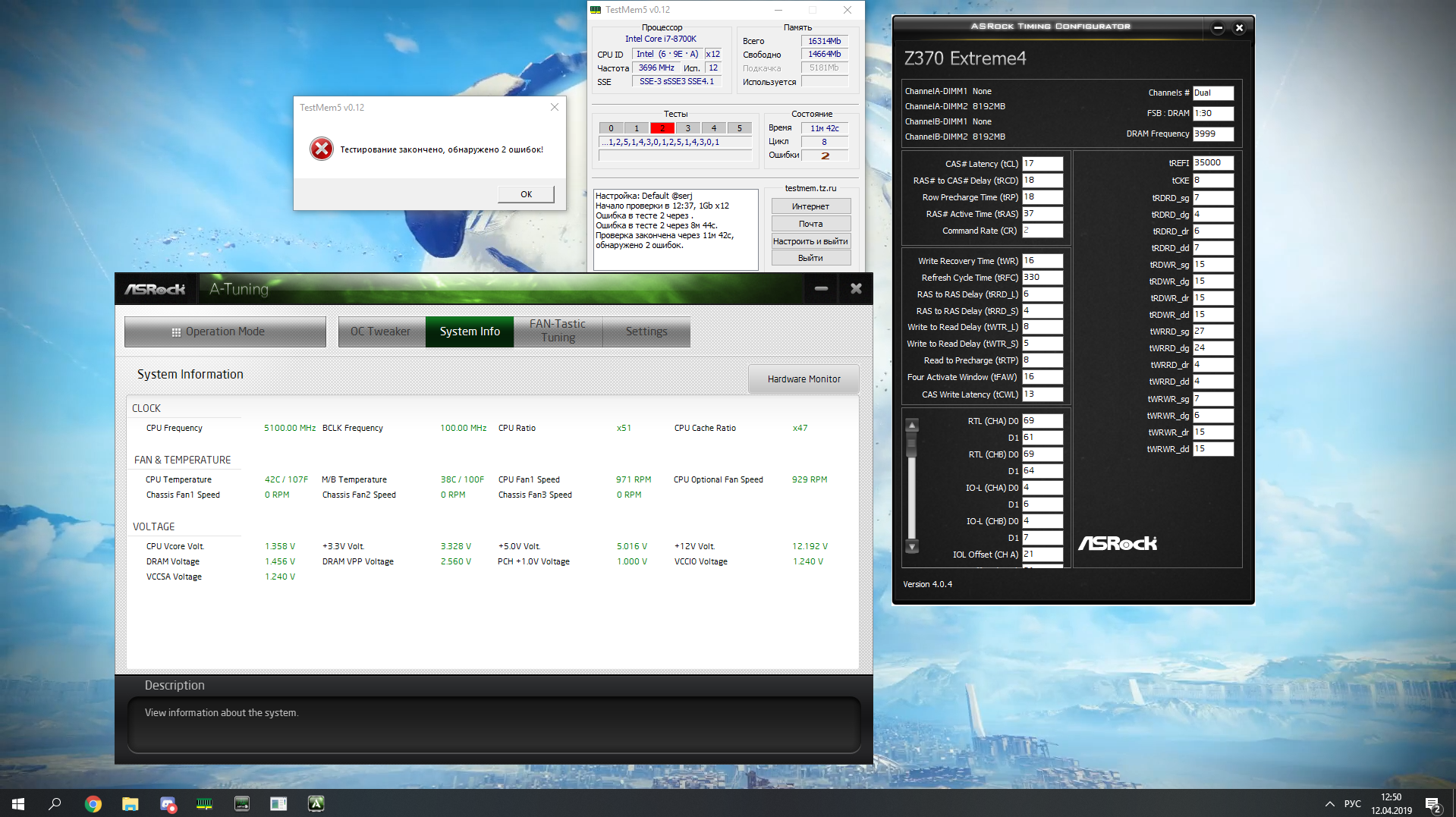Open the light window-shaped taskbar icon
Image resolution: width=1456 pixels, height=817 pixels.
pos(278,803)
